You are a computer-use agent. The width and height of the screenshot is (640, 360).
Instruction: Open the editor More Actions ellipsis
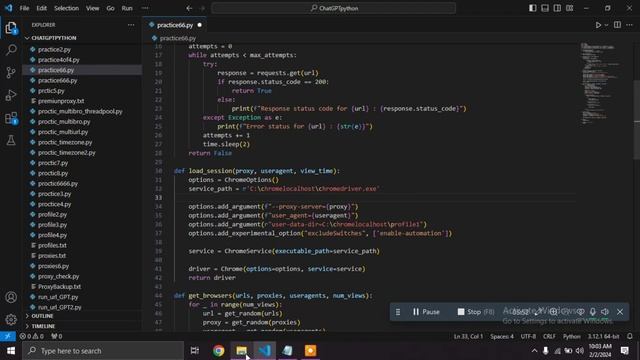(629, 25)
